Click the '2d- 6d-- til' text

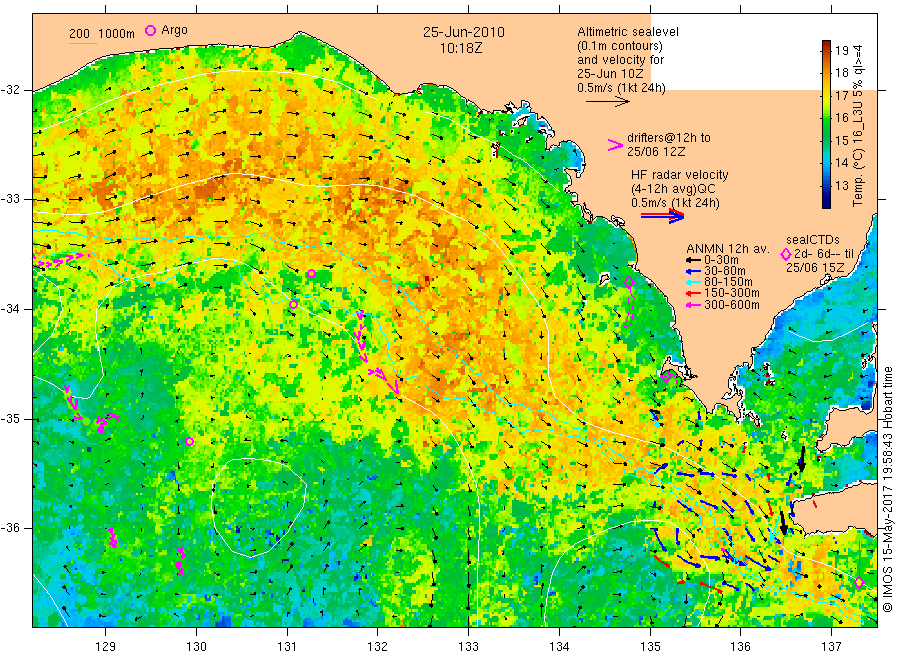(x=824, y=254)
